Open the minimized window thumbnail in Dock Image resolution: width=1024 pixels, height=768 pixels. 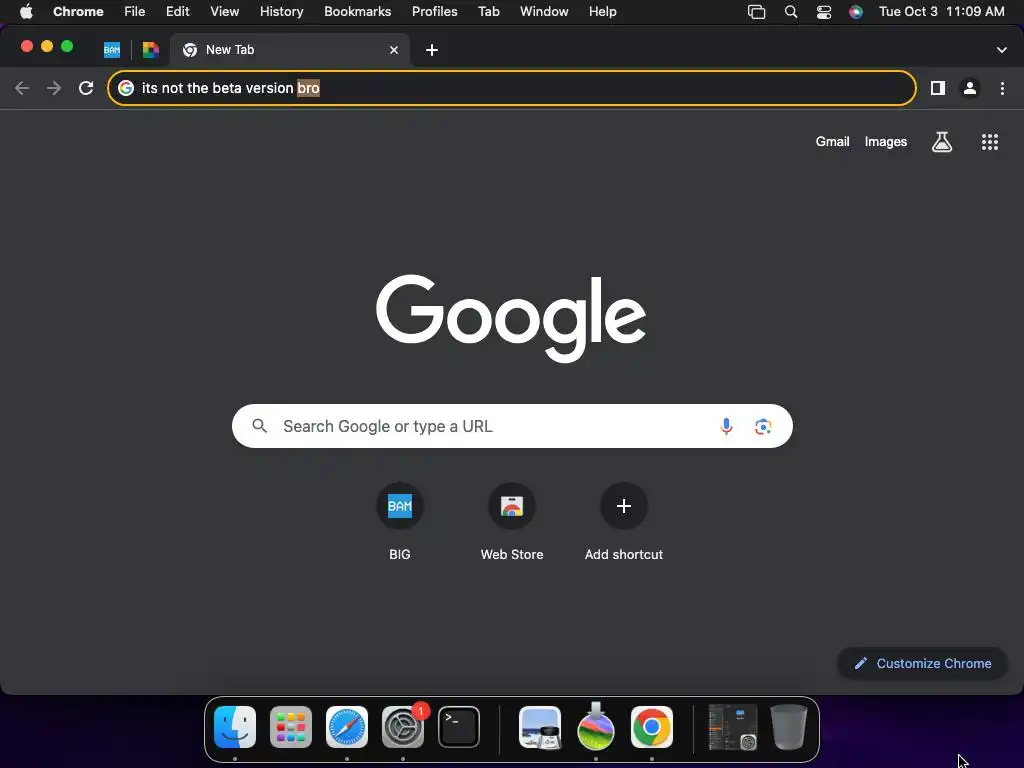(733, 727)
